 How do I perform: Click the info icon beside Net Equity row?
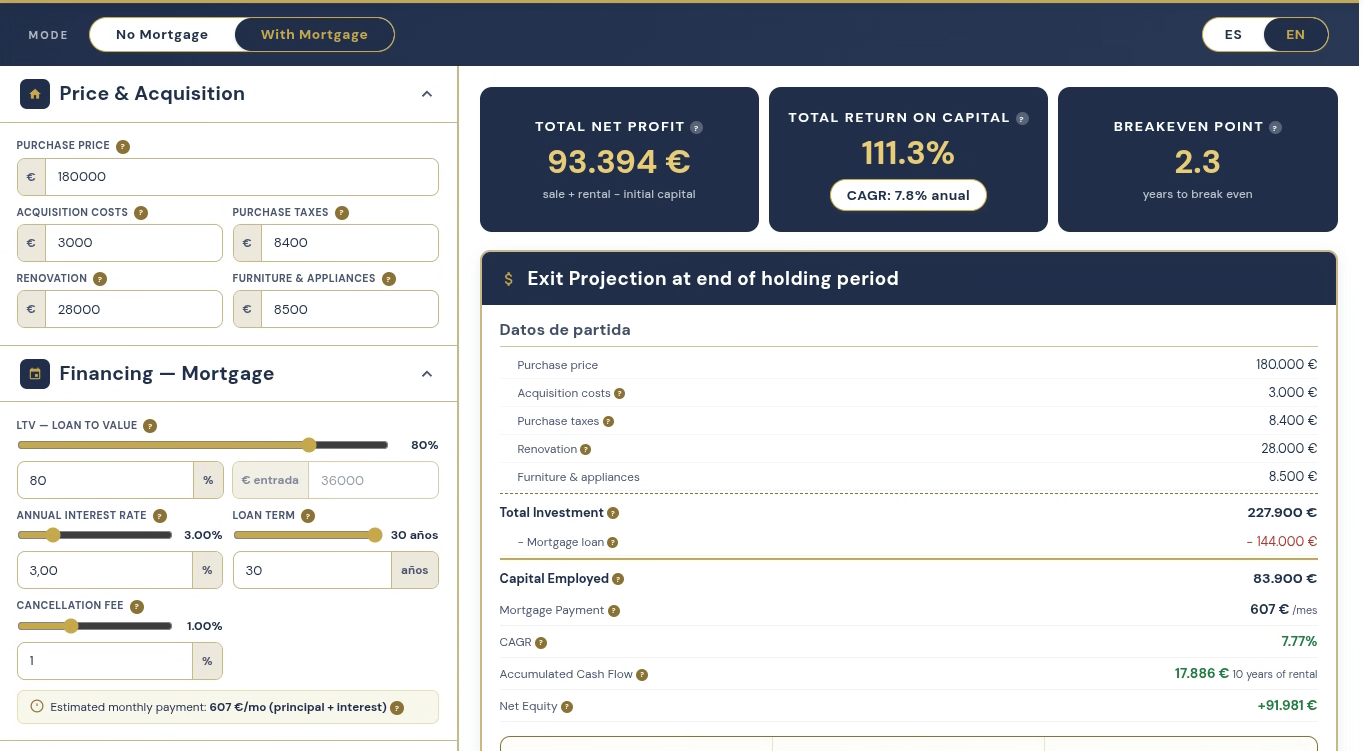(567, 707)
